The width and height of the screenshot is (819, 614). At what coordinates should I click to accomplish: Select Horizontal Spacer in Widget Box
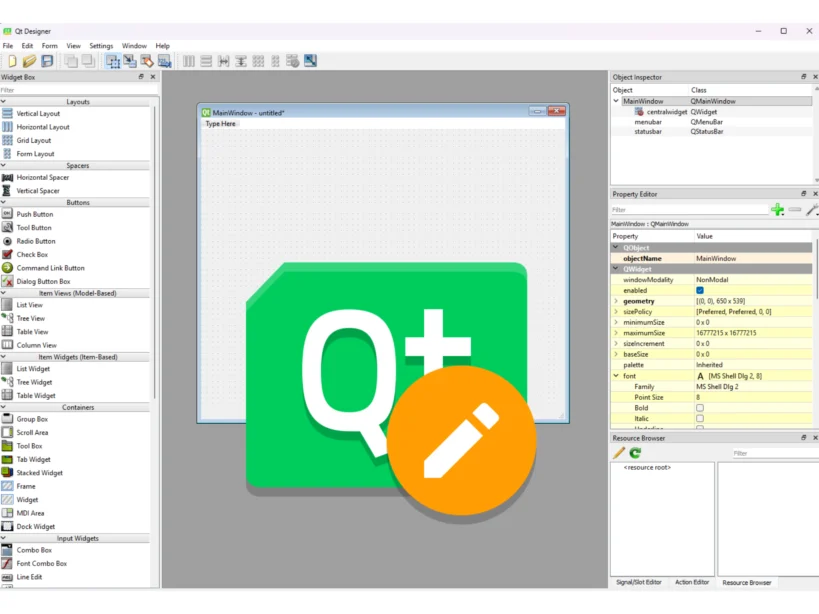(42, 177)
